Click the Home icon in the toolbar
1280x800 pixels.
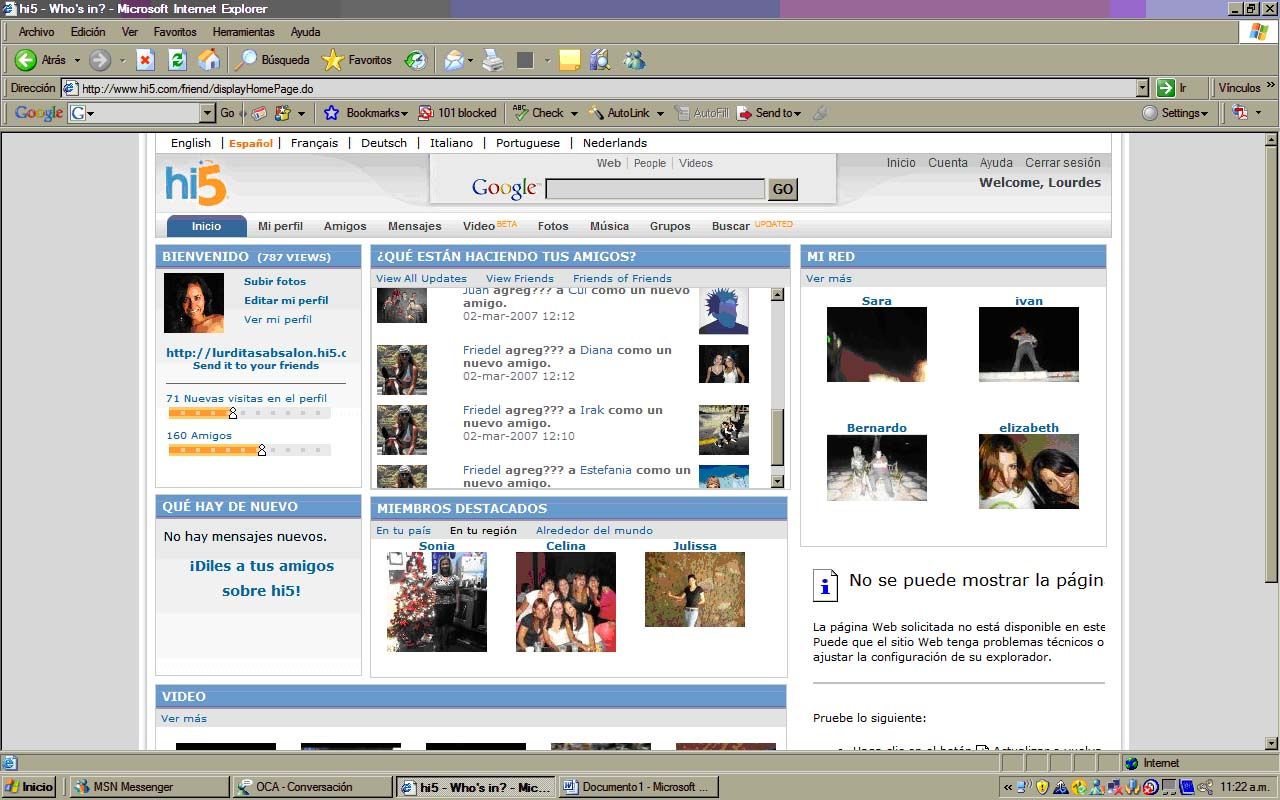pos(209,60)
